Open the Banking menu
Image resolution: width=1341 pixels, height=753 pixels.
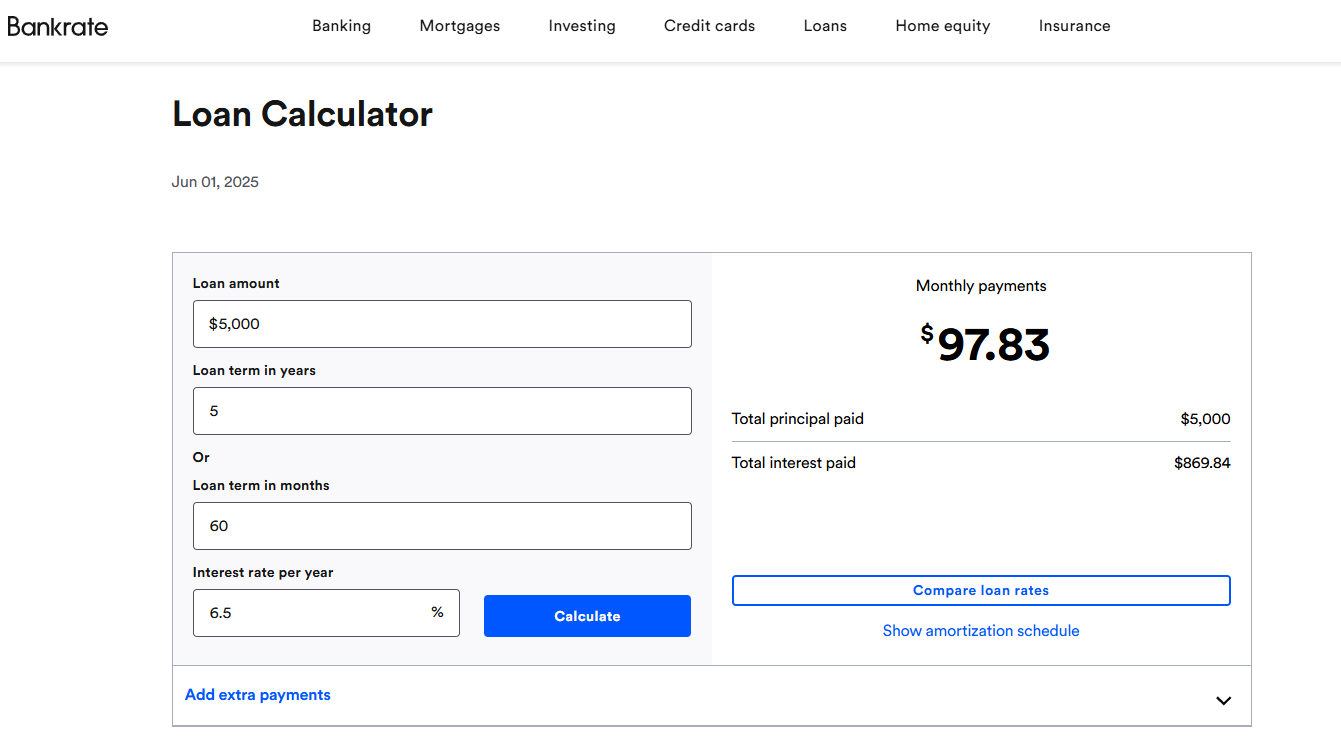coord(341,26)
